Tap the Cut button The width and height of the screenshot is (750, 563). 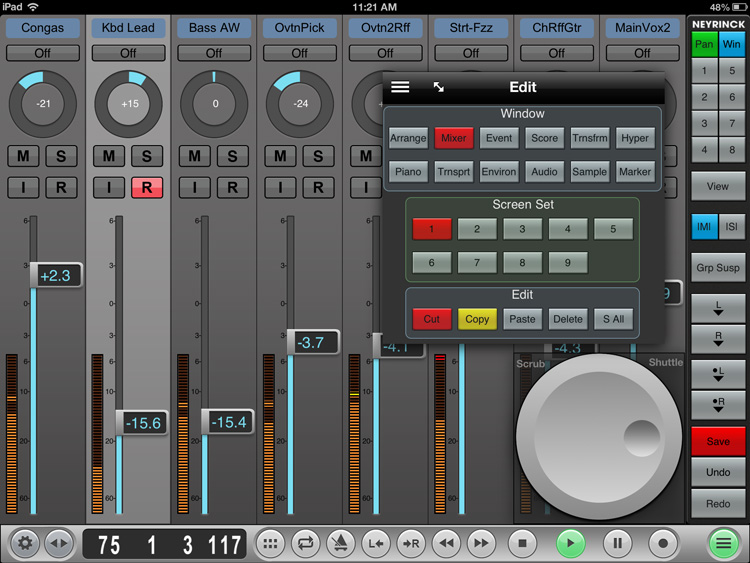click(x=431, y=319)
